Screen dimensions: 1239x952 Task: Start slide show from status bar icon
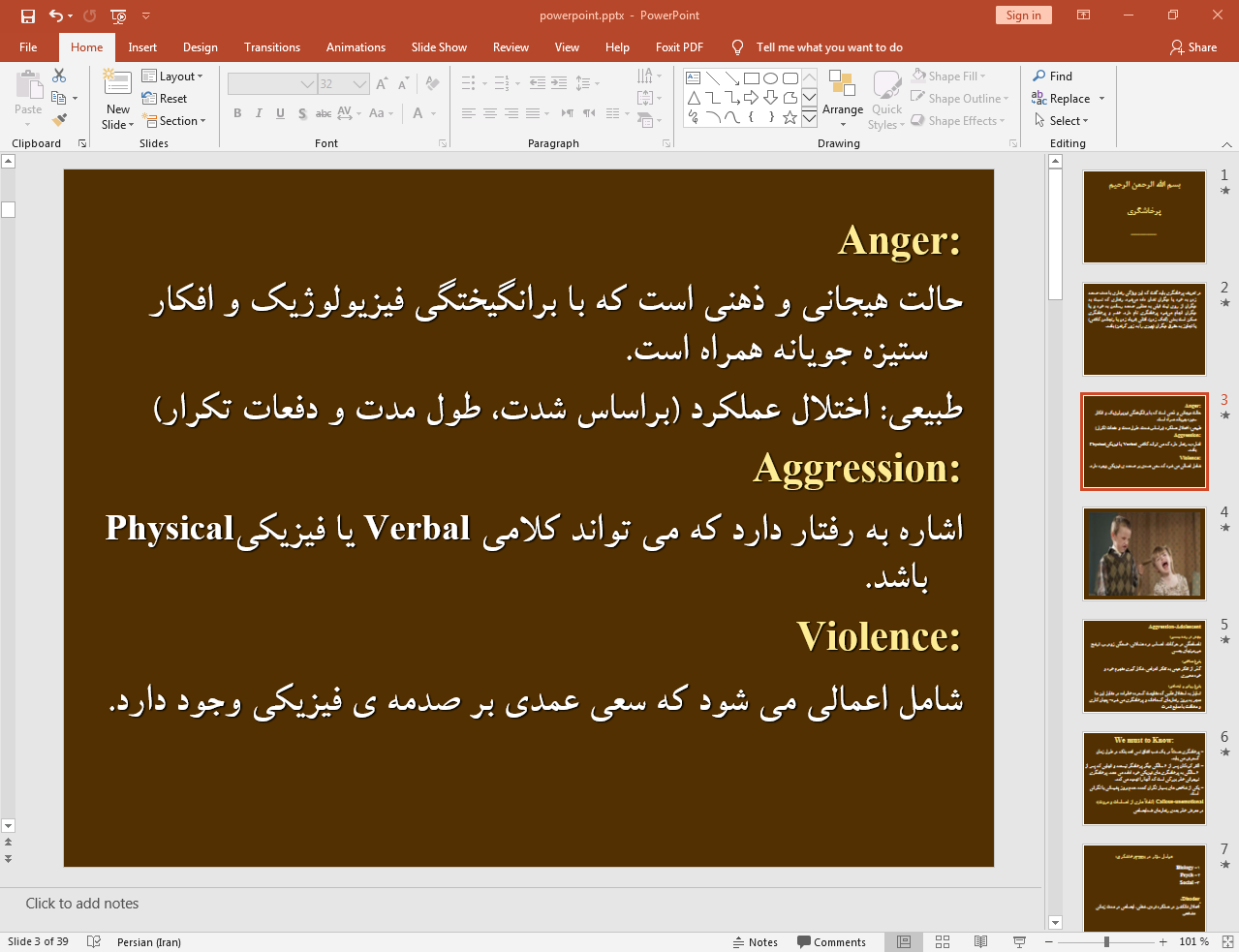coord(1019,941)
